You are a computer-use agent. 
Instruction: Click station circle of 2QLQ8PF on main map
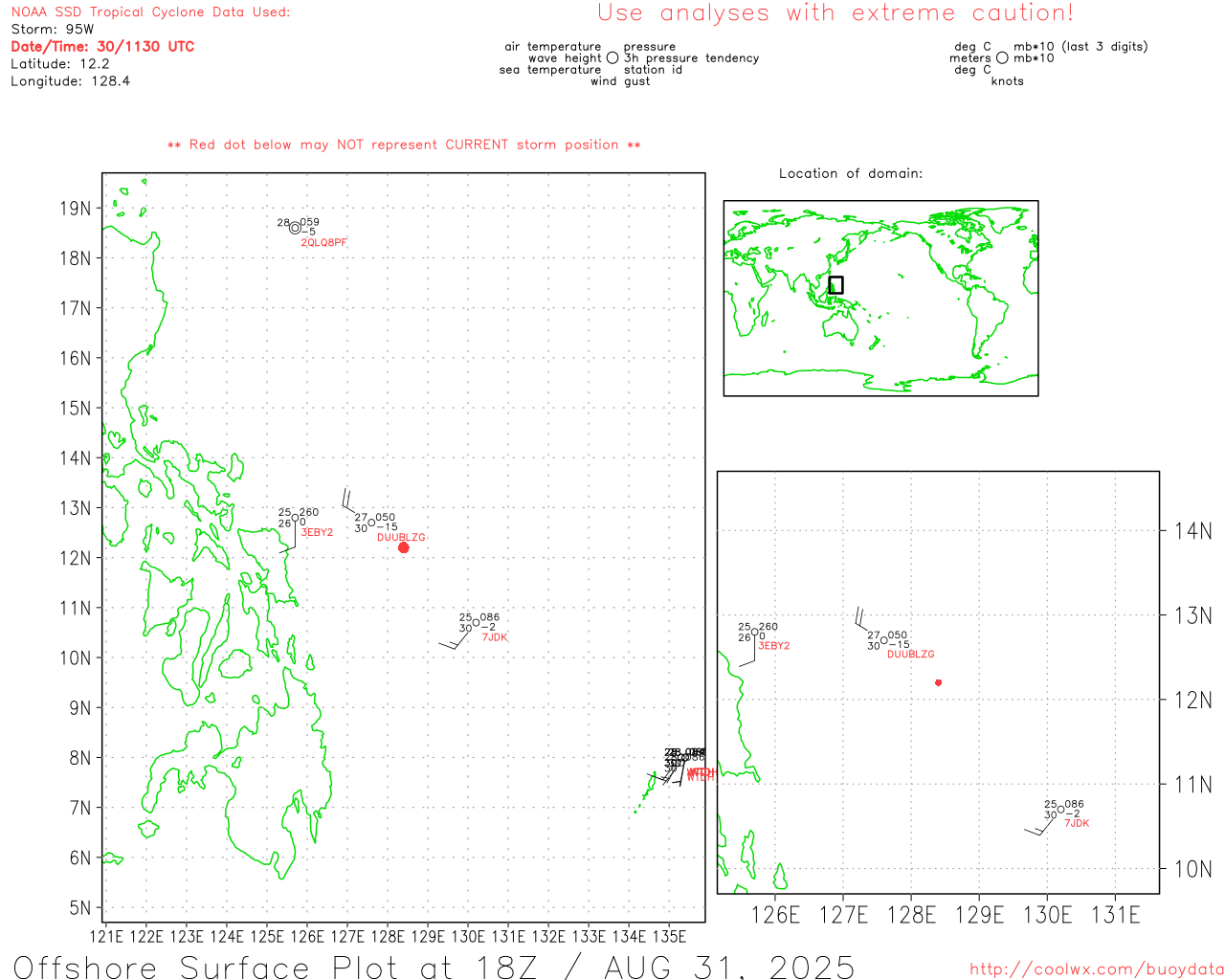click(x=295, y=228)
